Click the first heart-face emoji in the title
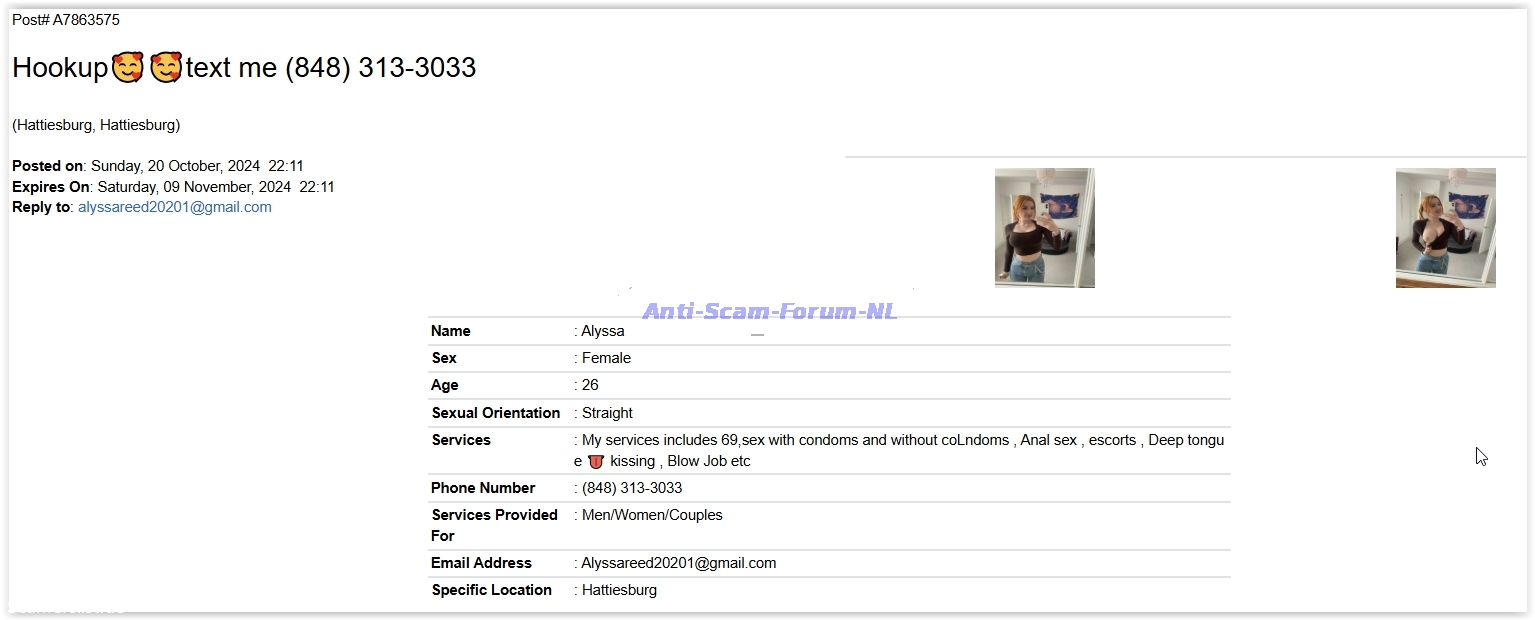Viewport: 1535px width, 620px height. pyautogui.click(x=128, y=68)
